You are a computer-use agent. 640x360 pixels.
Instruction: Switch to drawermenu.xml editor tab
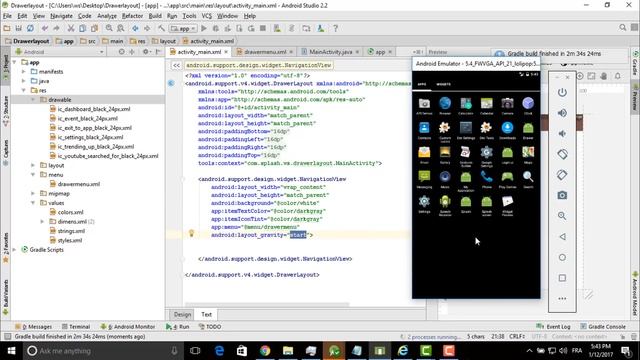[x=265, y=52]
